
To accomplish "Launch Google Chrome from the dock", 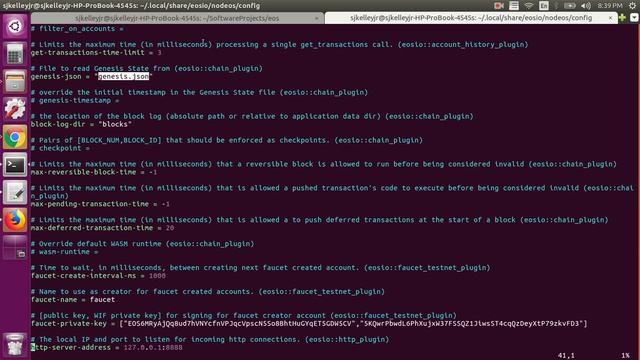I will point(15,137).
